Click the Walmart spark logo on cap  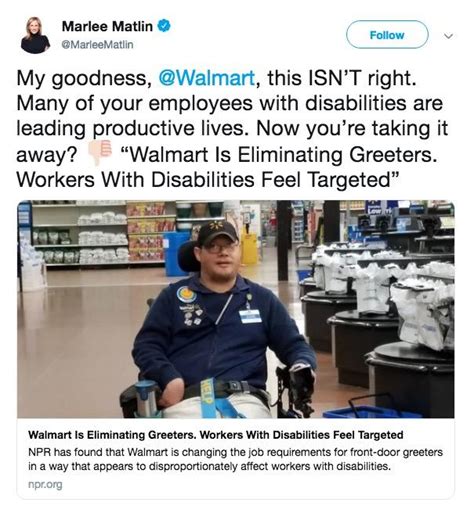tap(216, 228)
